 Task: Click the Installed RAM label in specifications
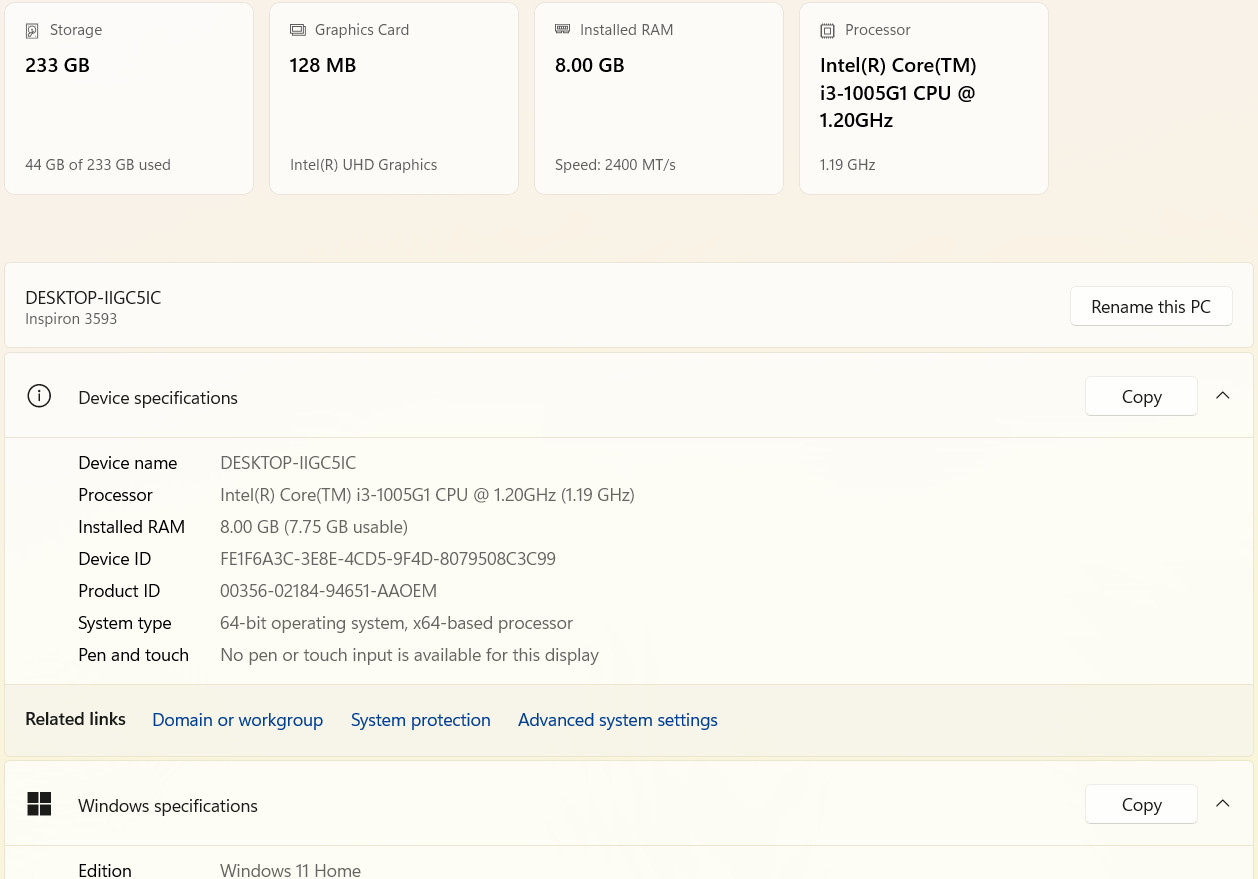pyautogui.click(x=131, y=527)
